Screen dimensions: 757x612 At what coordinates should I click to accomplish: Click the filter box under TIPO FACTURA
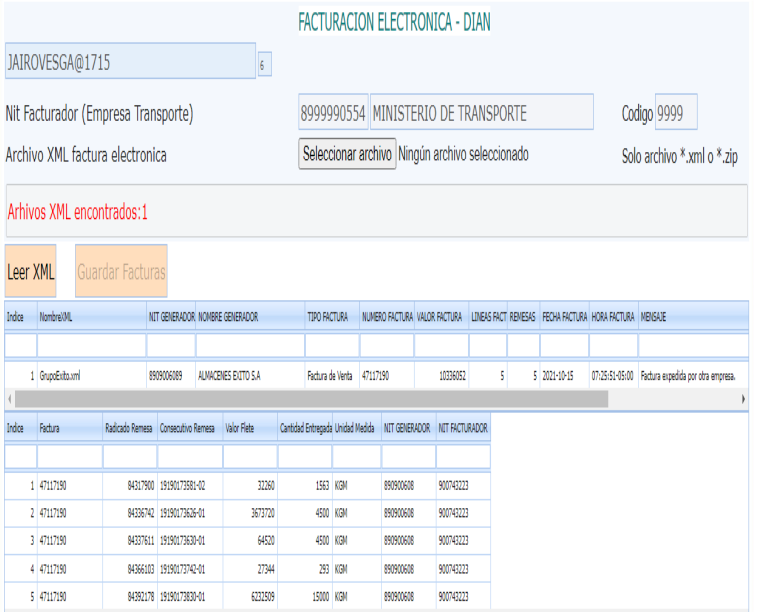point(332,346)
